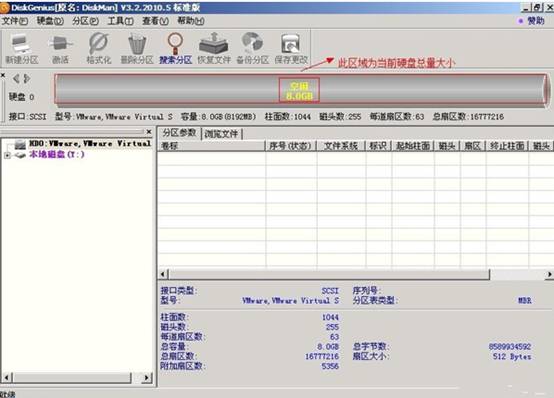Click the 总字节数 value 8589934592
The width and height of the screenshot is (554, 398).
[509, 347]
